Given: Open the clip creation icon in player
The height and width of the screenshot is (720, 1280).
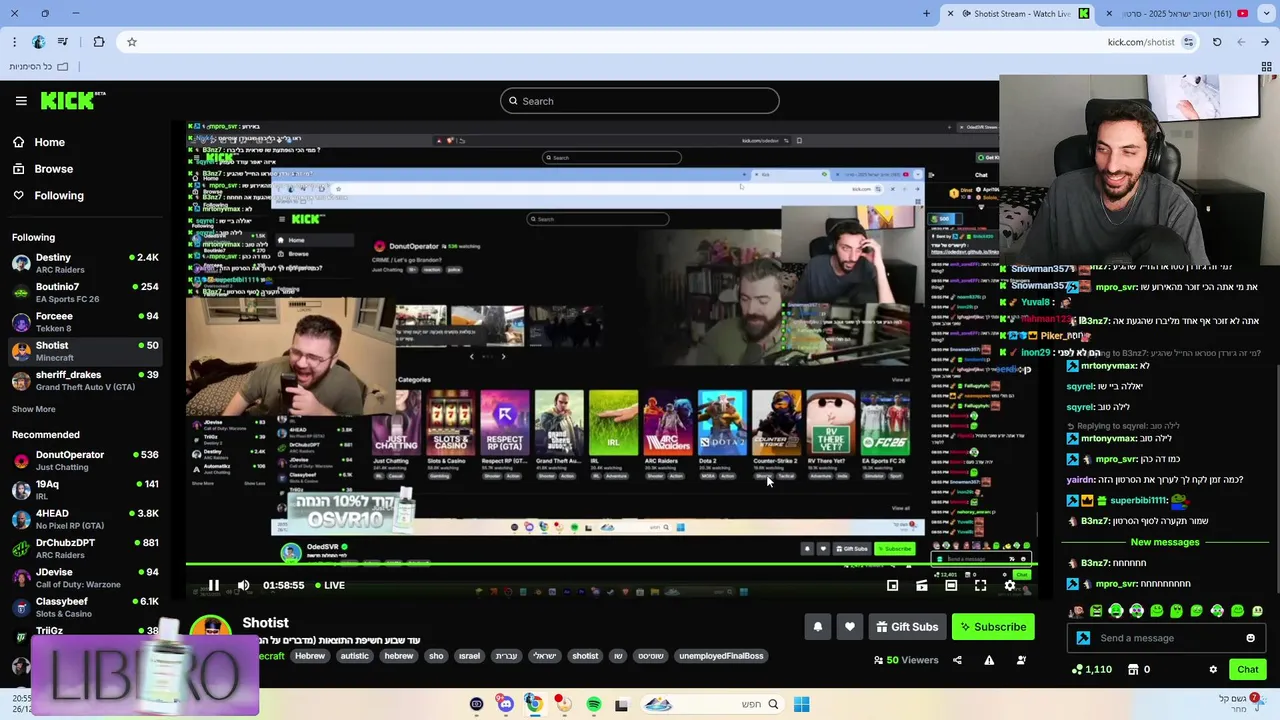Looking at the screenshot, I should point(922,586).
